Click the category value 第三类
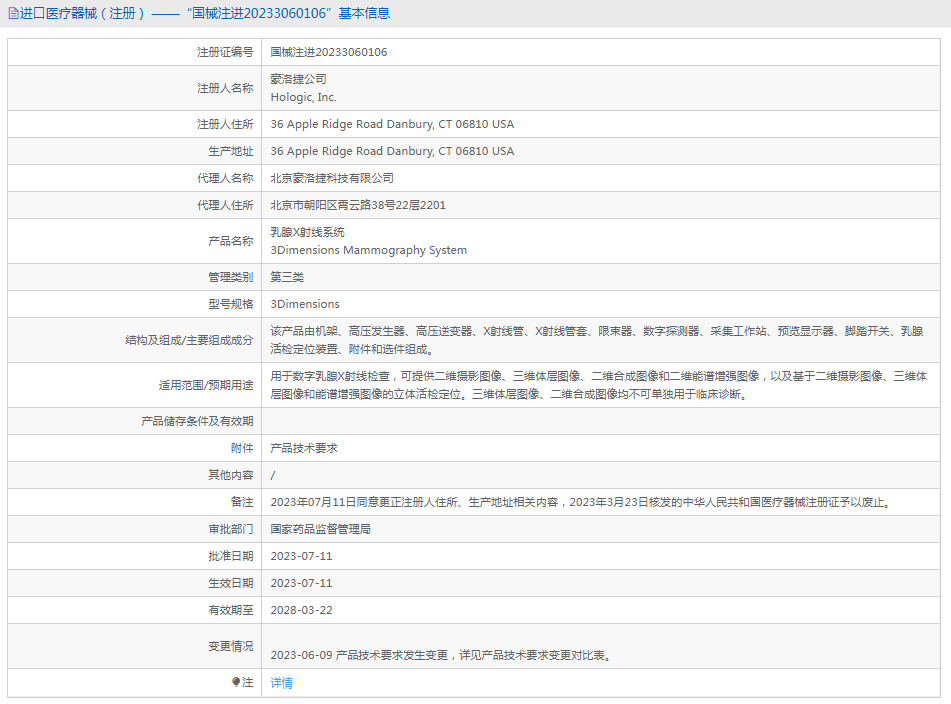The height and width of the screenshot is (704, 951). pos(287,277)
